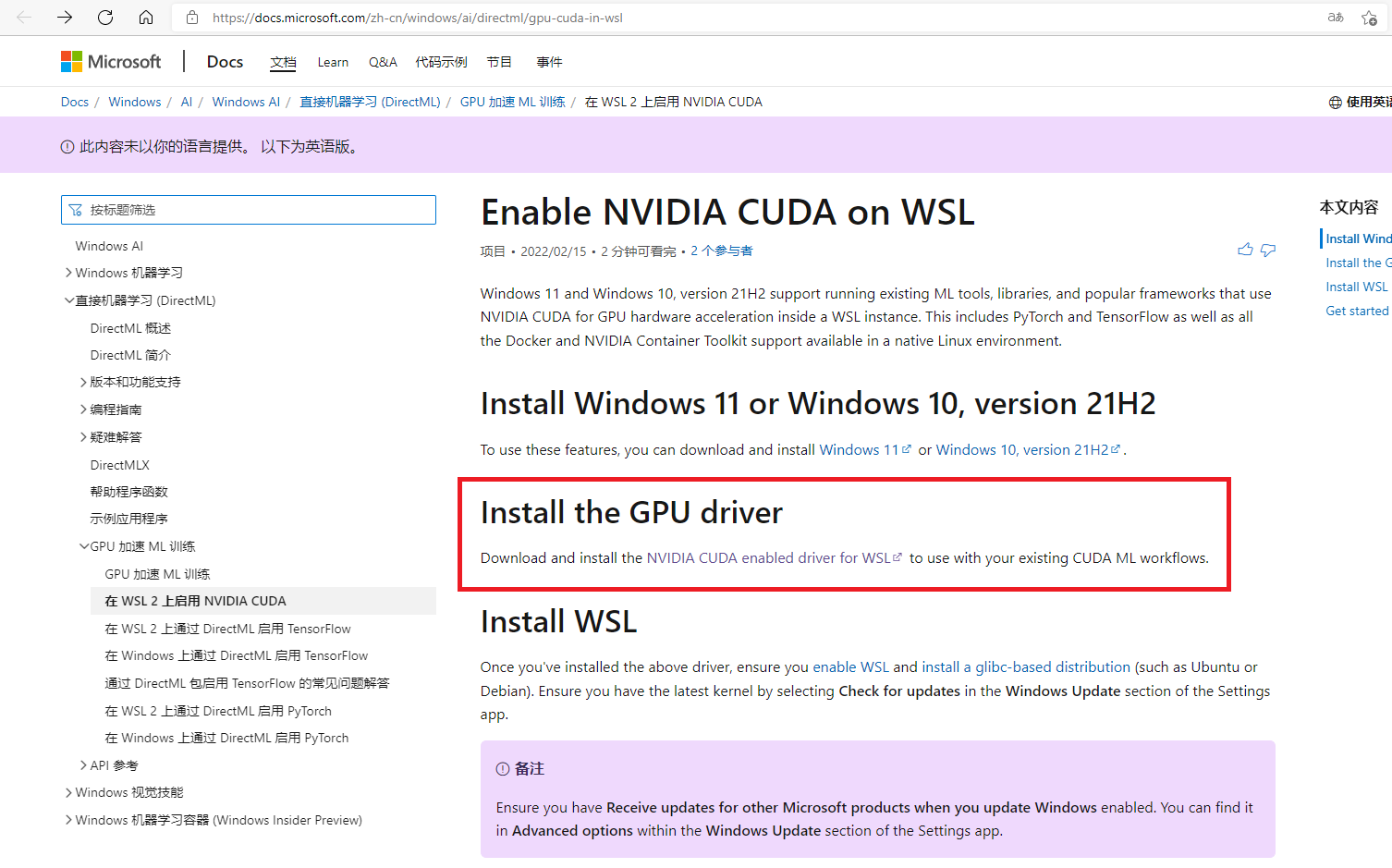1392x868 pixels.
Task: Open the nested GPU 加速 ML 训练 page item
Action: tap(157, 574)
